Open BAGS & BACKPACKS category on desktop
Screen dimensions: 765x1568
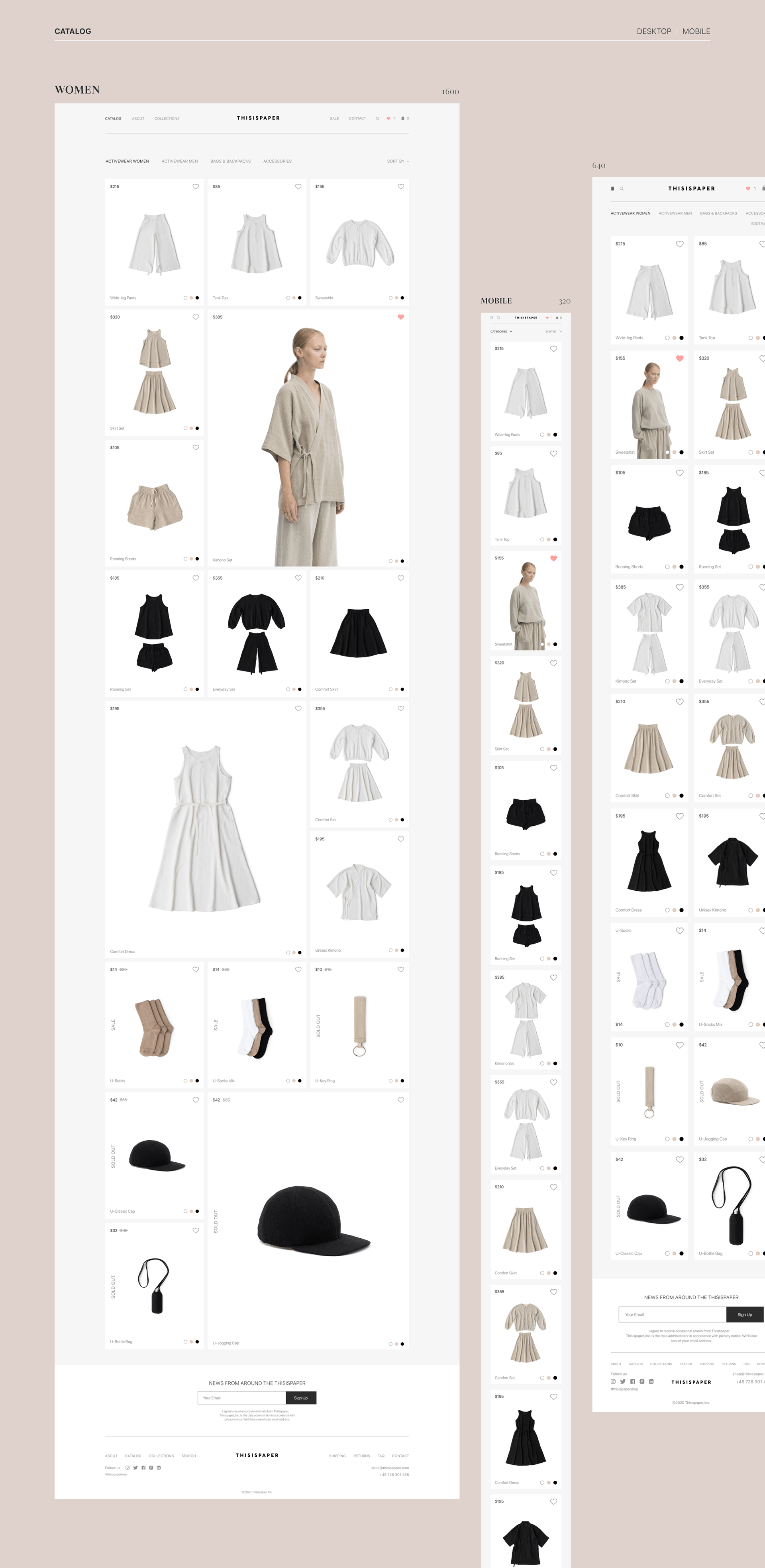coord(230,161)
